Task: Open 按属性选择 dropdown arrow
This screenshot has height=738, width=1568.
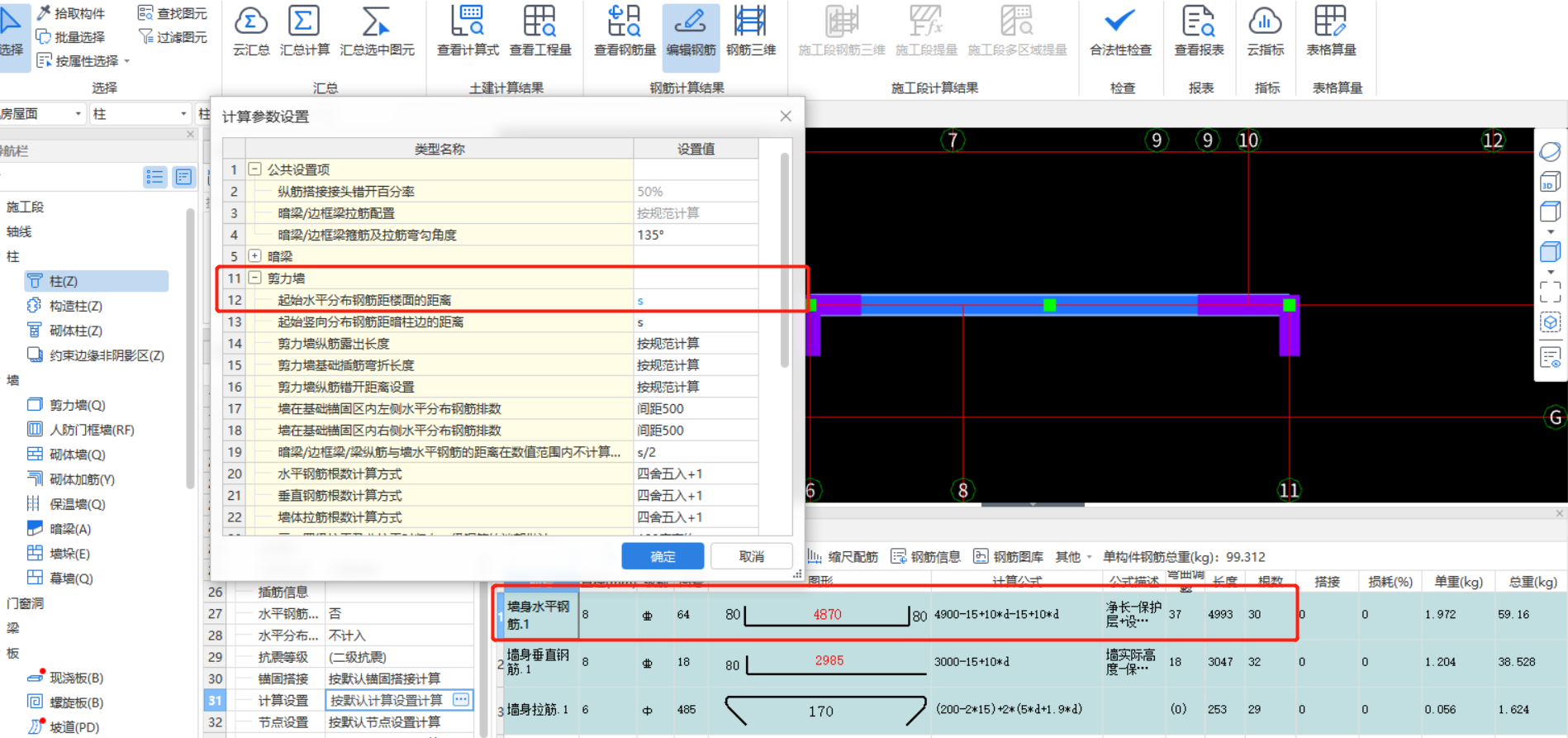Action: pyautogui.click(x=127, y=61)
